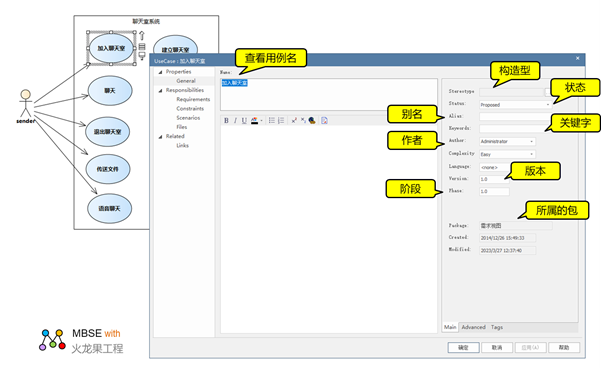Open the Status dropdown showing Proposed

click(x=516, y=105)
